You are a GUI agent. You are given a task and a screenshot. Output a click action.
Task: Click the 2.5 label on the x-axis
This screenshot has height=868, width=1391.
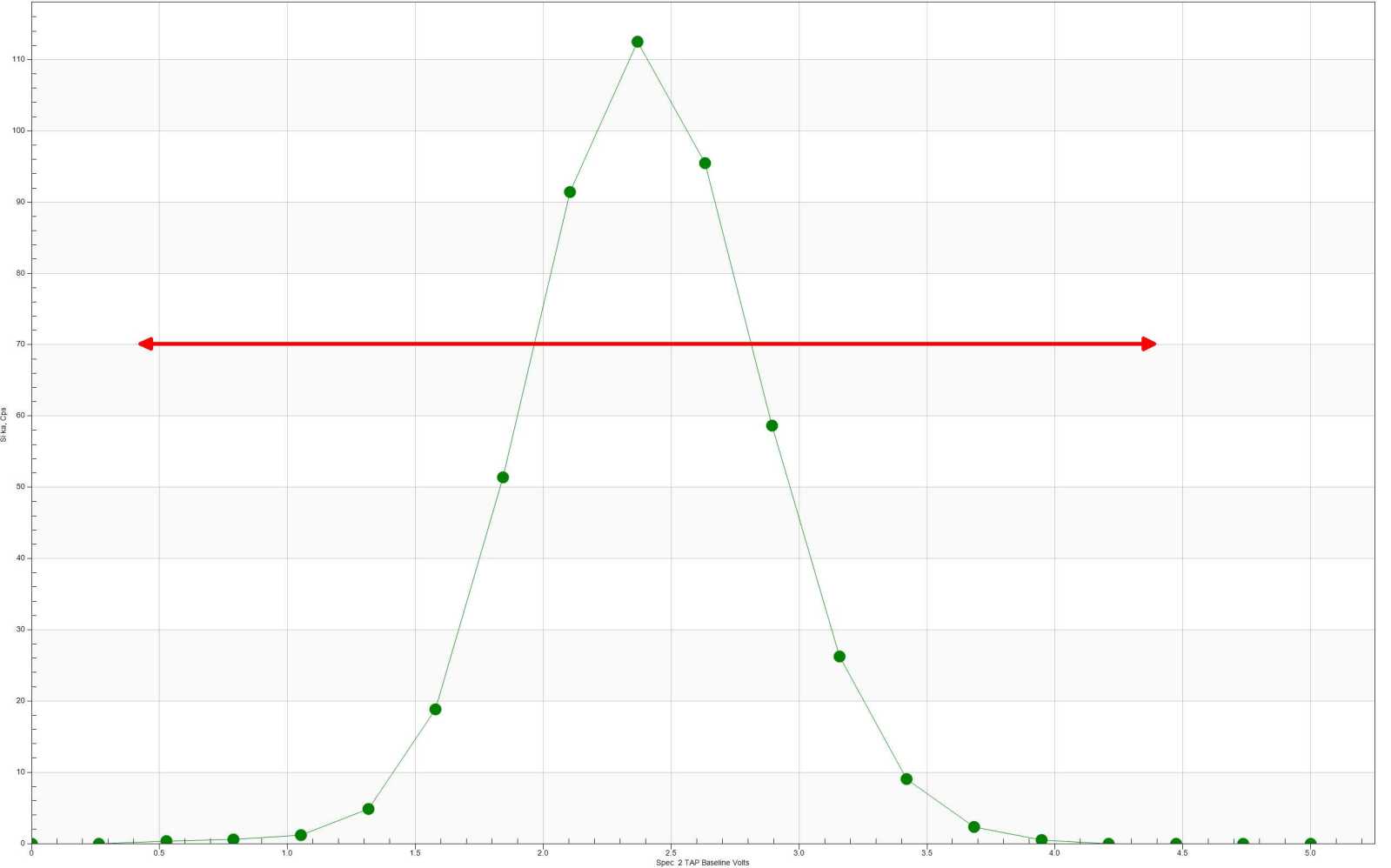pyautogui.click(x=671, y=853)
